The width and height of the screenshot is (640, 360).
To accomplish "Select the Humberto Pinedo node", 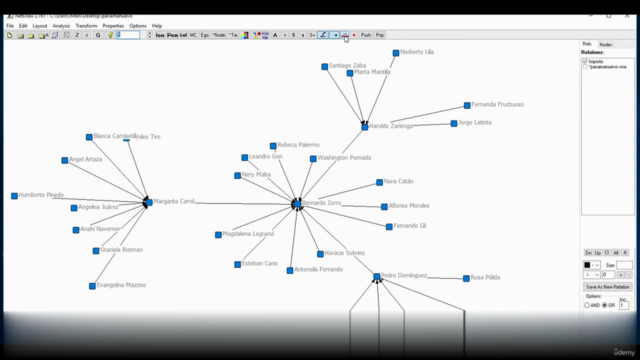I will click(14, 196).
